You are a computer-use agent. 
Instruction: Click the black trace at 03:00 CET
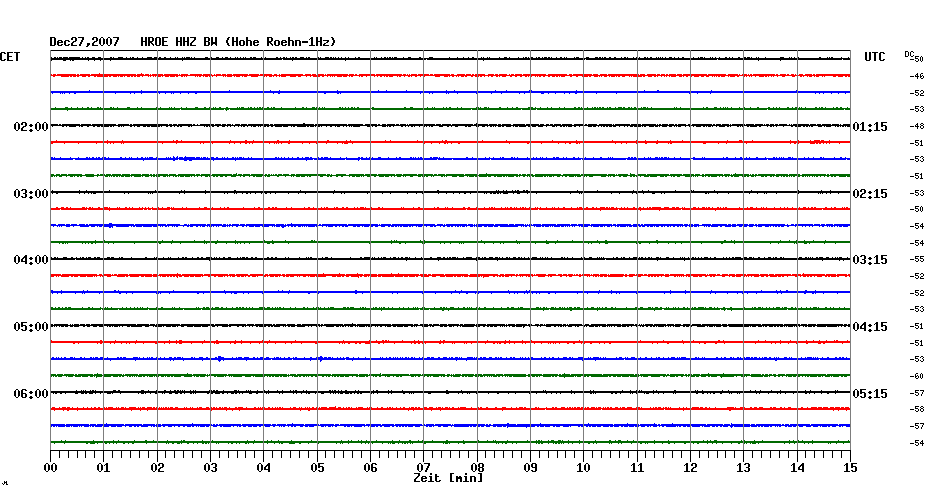coord(450,192)
